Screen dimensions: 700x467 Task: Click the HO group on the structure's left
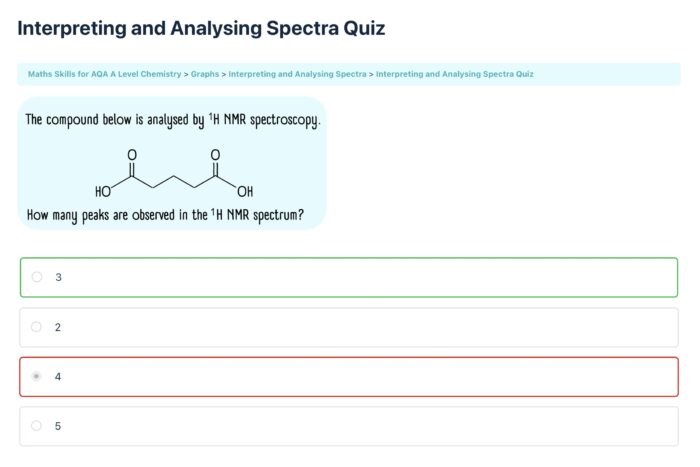103,192
